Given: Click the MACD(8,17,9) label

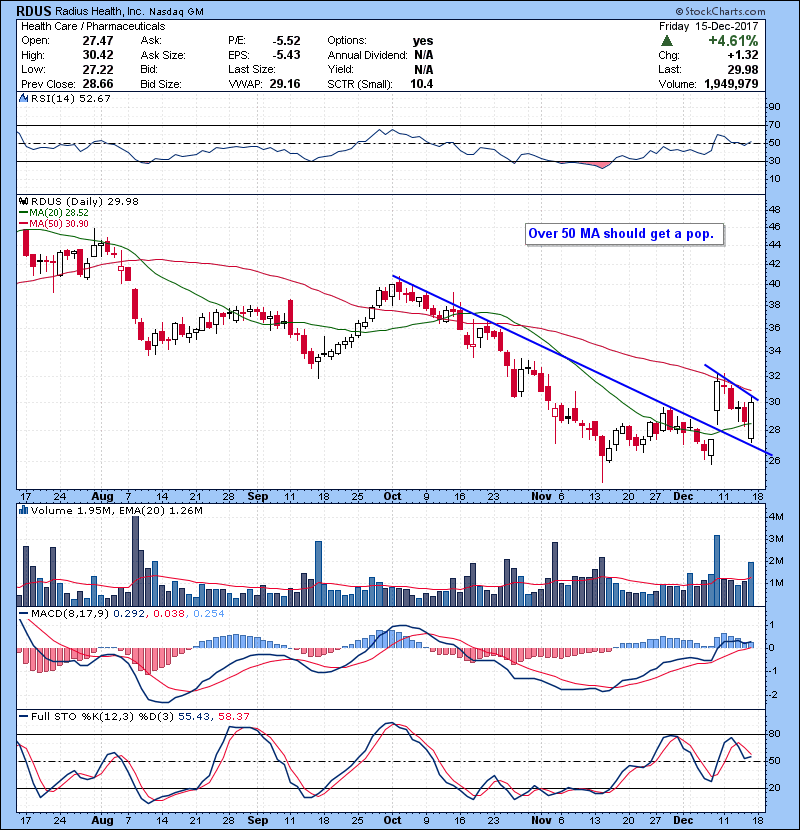Looking at the screenshot, I should point(70,614).
